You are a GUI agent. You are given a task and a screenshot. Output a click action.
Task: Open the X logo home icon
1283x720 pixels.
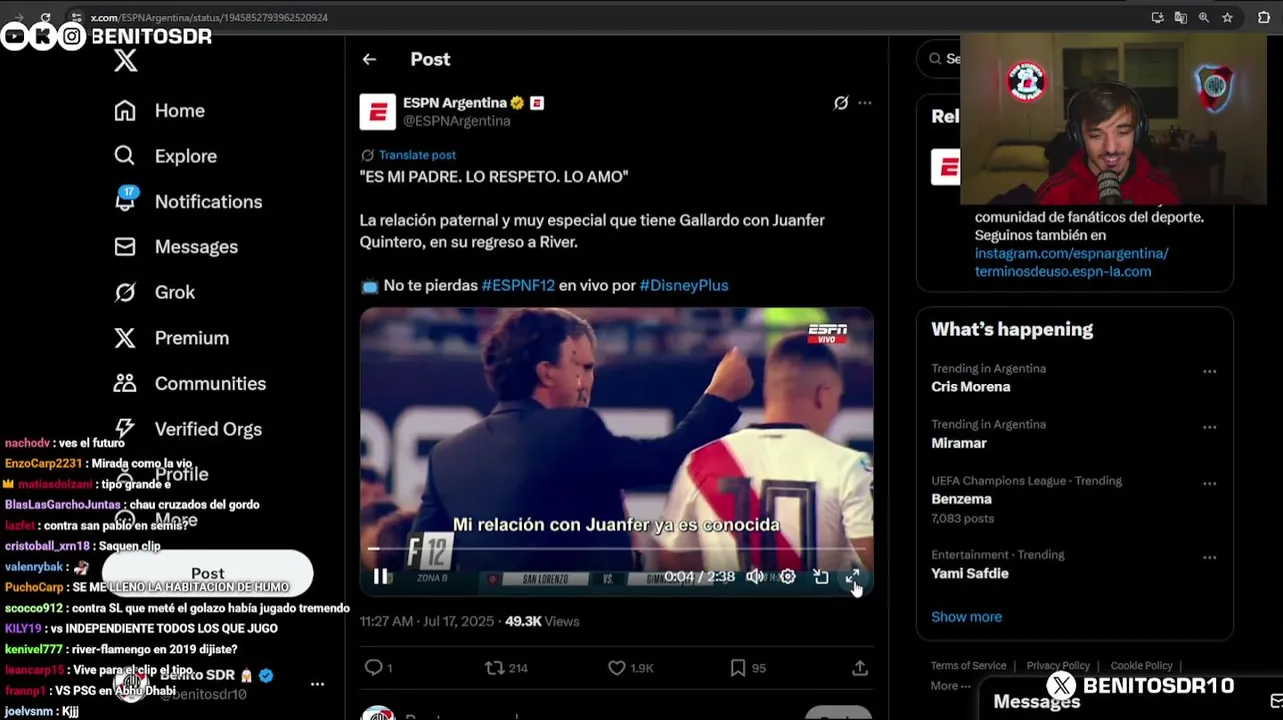coord(125,61)
